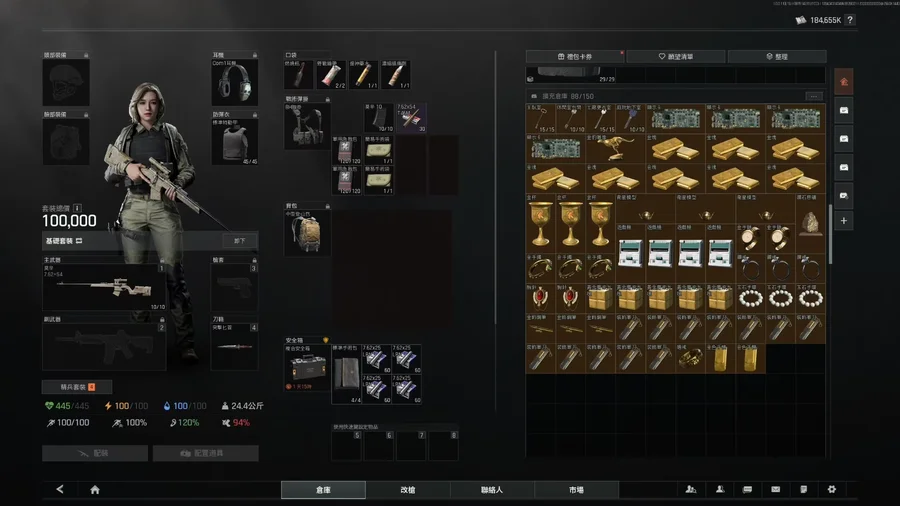Select the 7.62x54 ammo stack of 30
The width and height of the screenshot is (900, 506).
pos(411,118)
